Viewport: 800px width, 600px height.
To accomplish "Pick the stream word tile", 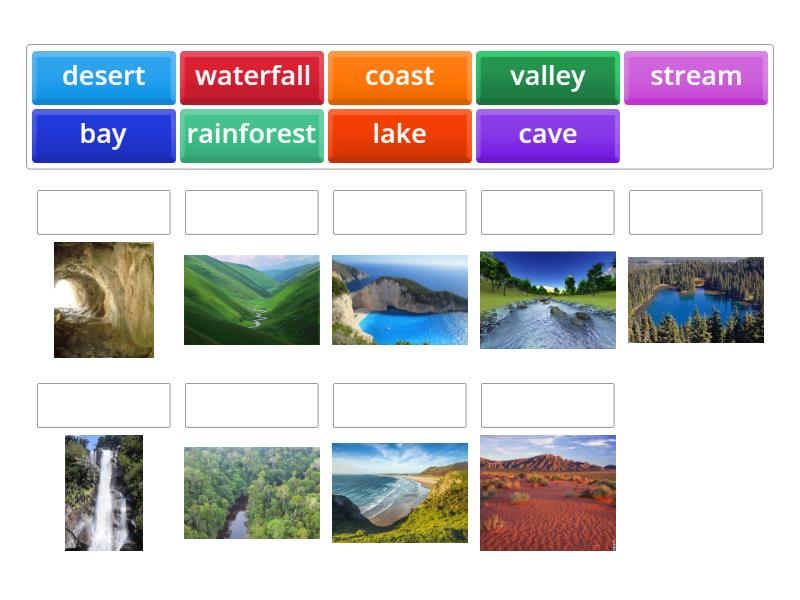I will [695, 76].
